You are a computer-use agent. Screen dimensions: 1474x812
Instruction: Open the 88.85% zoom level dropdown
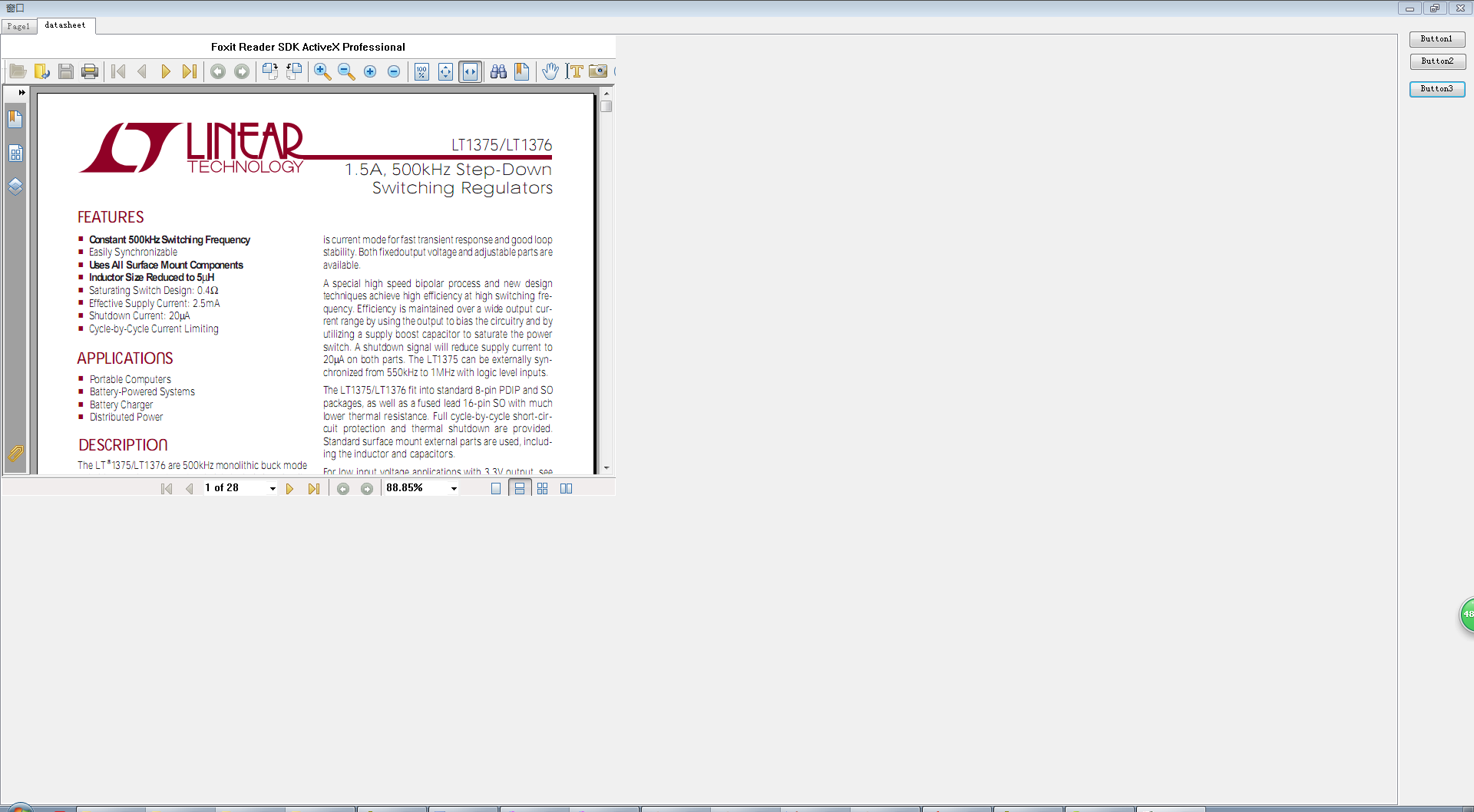454,488
